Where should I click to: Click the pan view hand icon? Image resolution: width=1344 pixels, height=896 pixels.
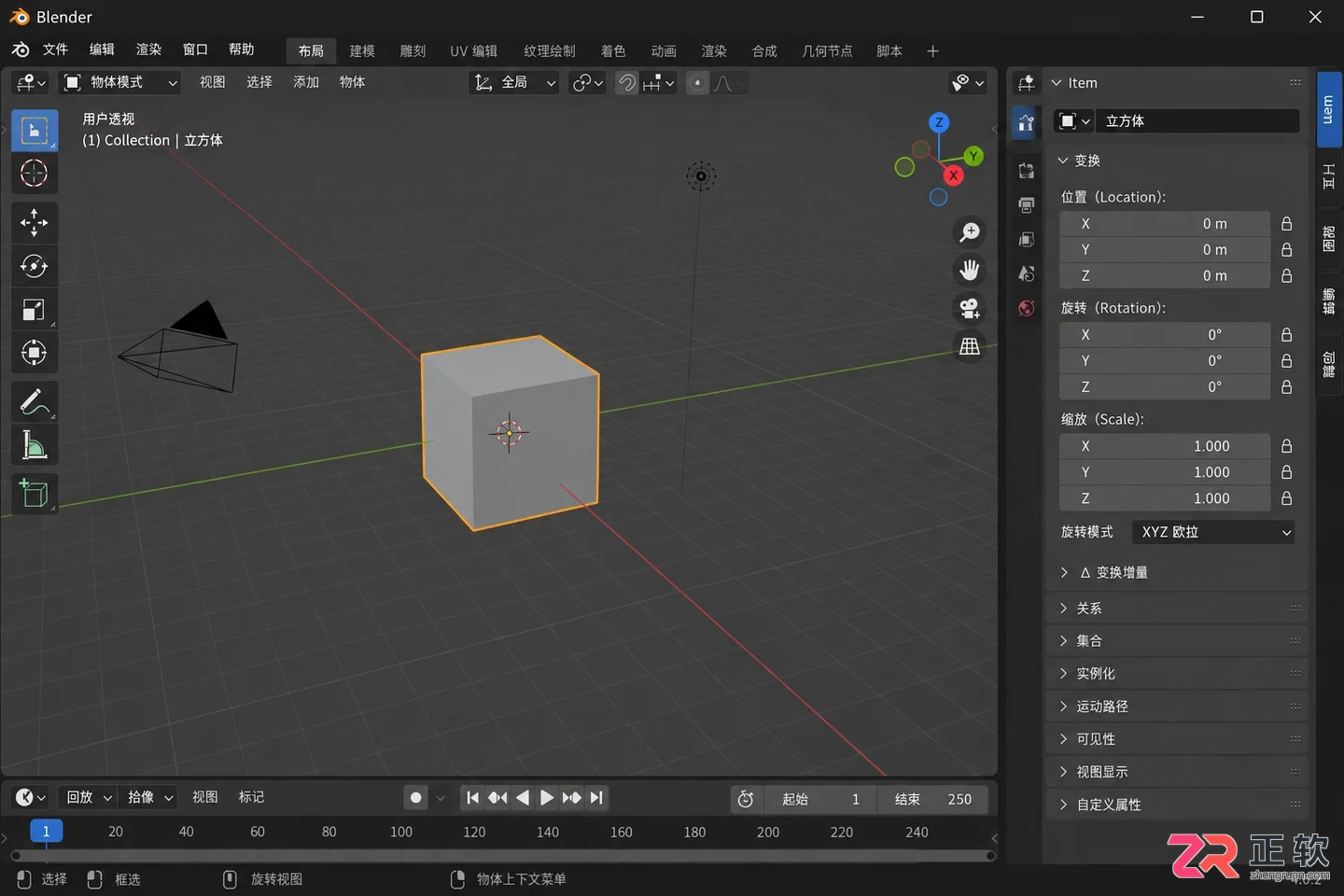(970, 271)
